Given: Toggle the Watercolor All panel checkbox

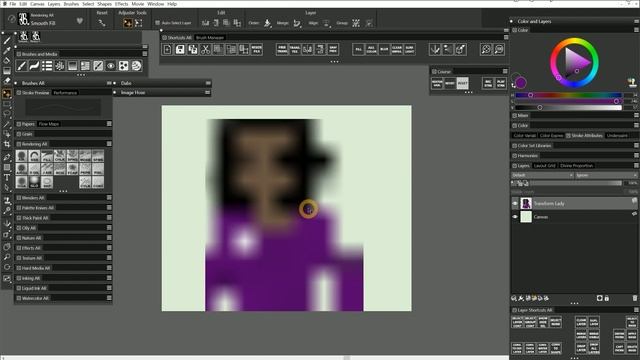Looking at the screenshot, I should [19, 298].
